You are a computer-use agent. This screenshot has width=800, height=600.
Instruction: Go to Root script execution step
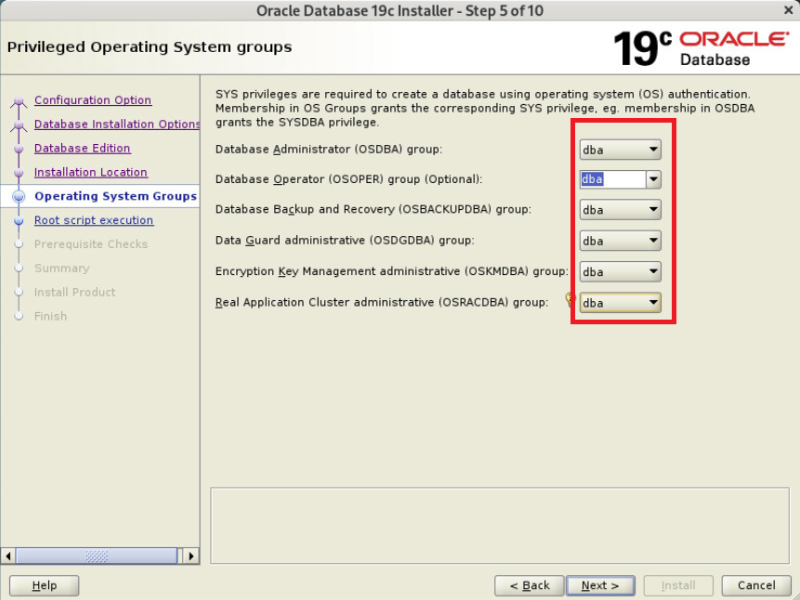click(93, 220)
